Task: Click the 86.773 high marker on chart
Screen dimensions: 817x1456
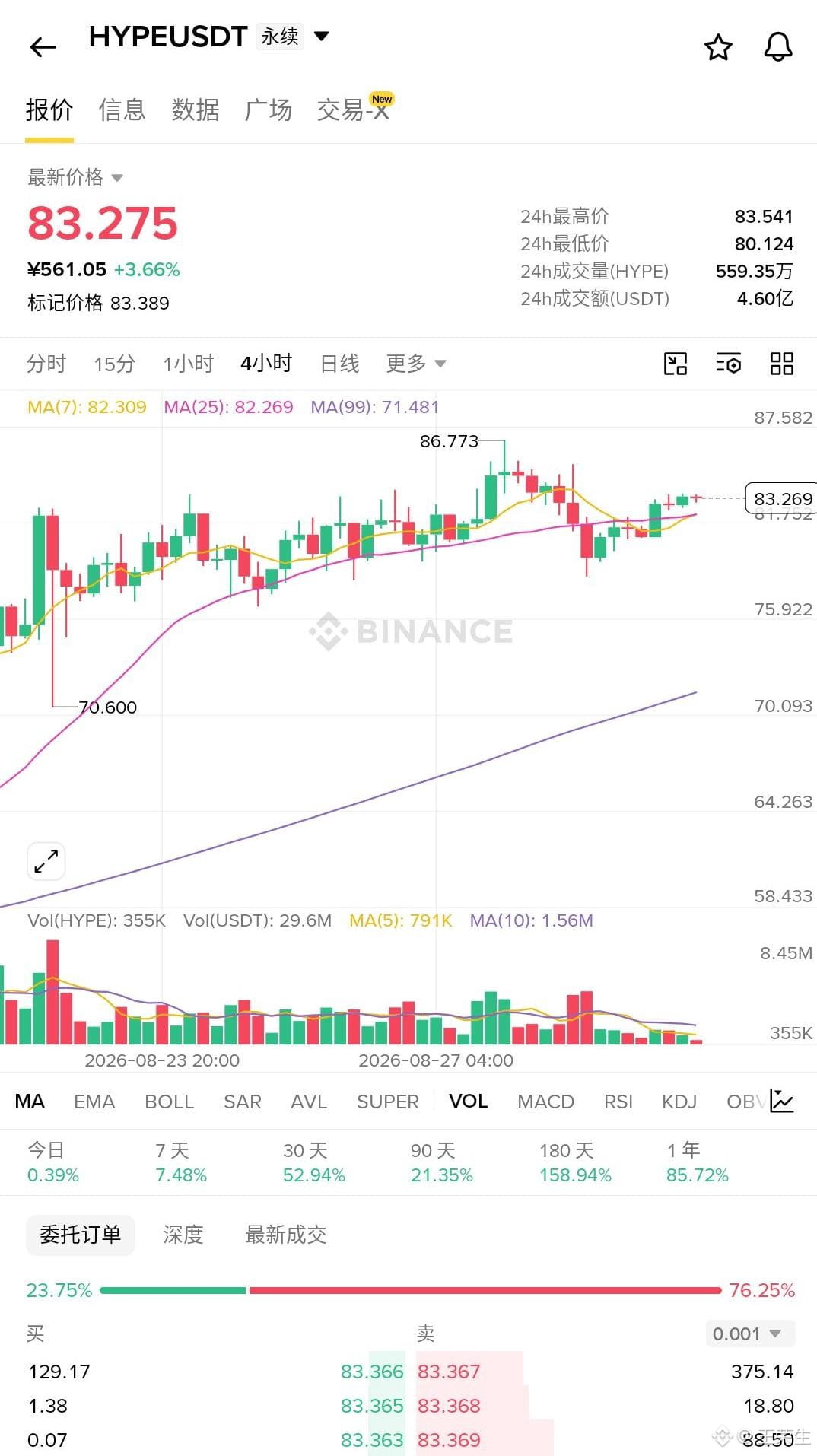Action: [x=449, y=441]
